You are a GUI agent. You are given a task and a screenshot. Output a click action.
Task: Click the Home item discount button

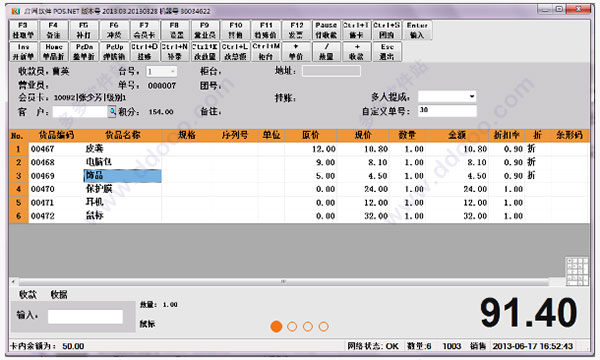click(53, 51)
